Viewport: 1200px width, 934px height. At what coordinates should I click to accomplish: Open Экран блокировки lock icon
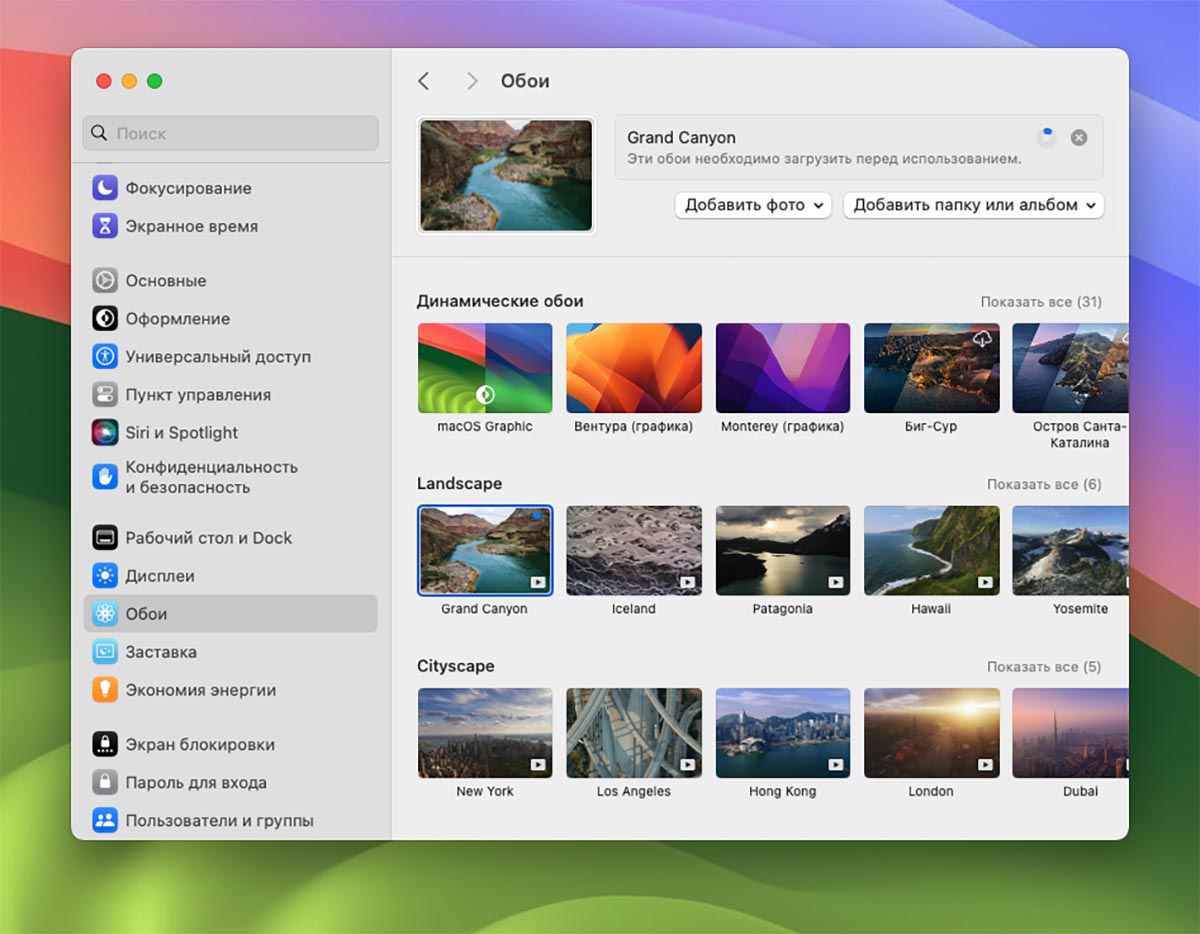[105, 744]
